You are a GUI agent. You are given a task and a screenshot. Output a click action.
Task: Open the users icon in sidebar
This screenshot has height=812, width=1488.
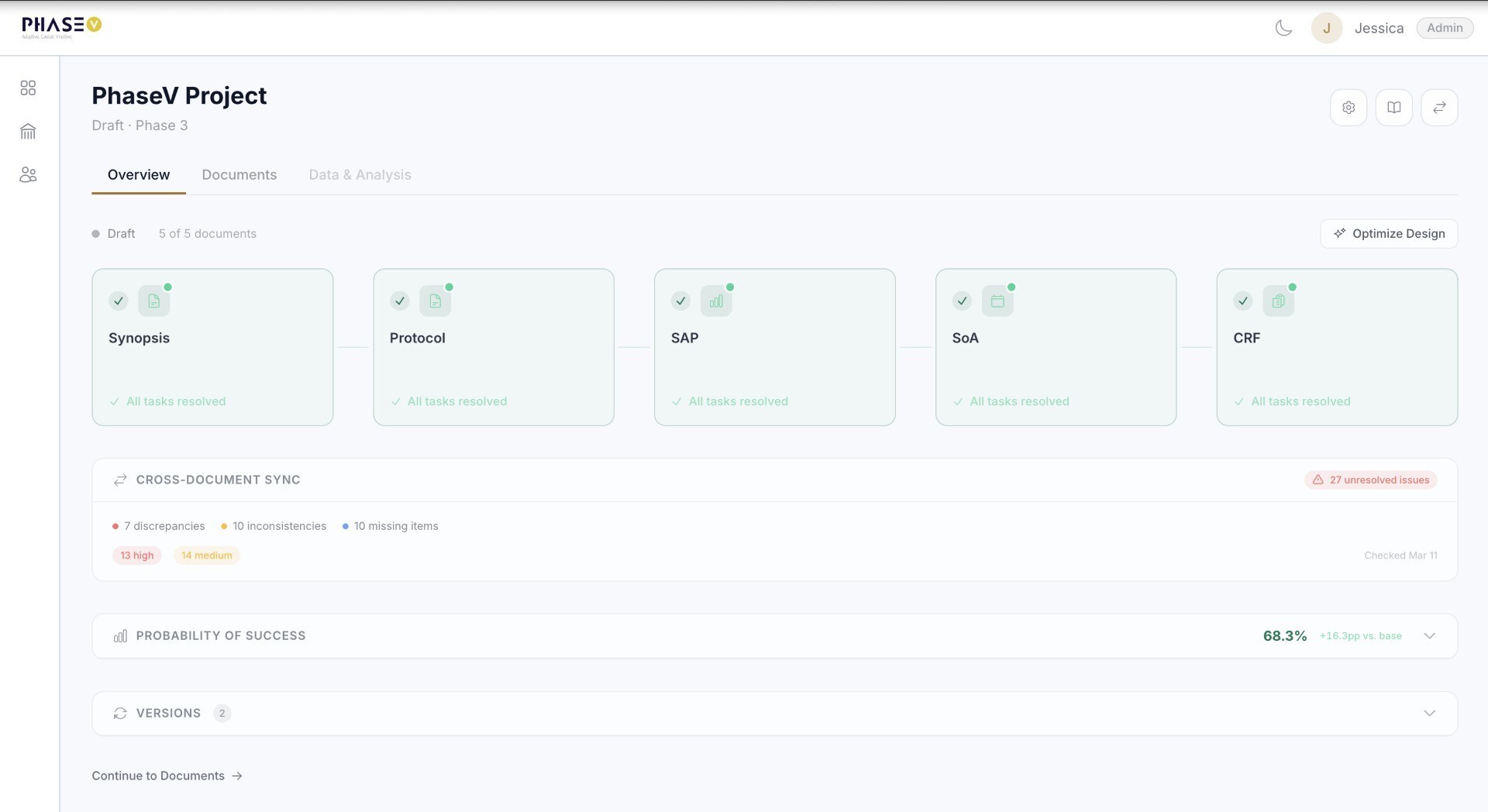[28, 175]
